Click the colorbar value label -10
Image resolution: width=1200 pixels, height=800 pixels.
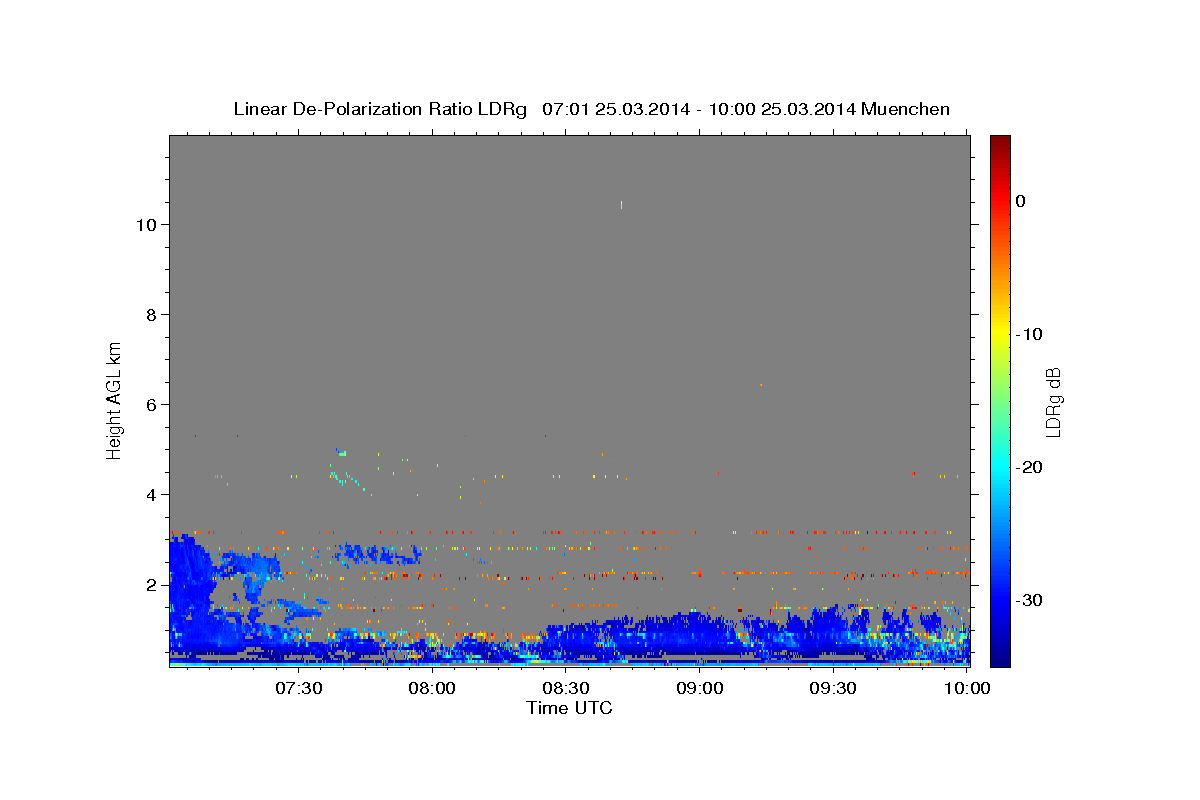coord(1029,334)
